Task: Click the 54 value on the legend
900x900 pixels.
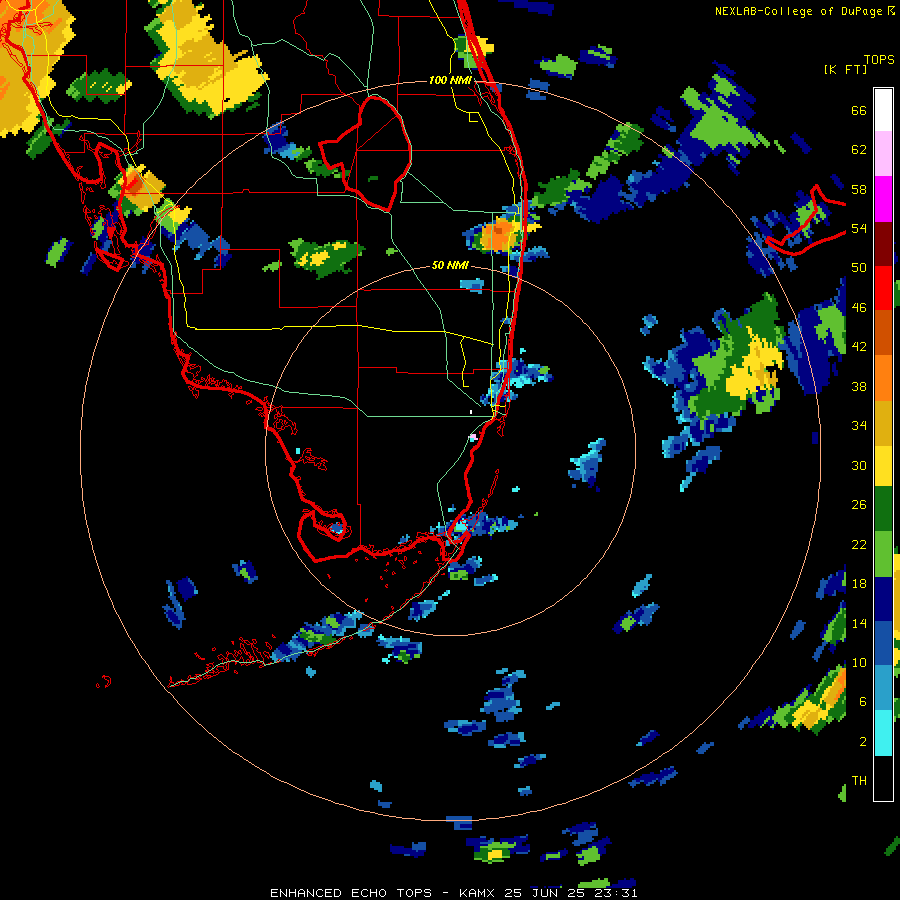Action: 859,228
